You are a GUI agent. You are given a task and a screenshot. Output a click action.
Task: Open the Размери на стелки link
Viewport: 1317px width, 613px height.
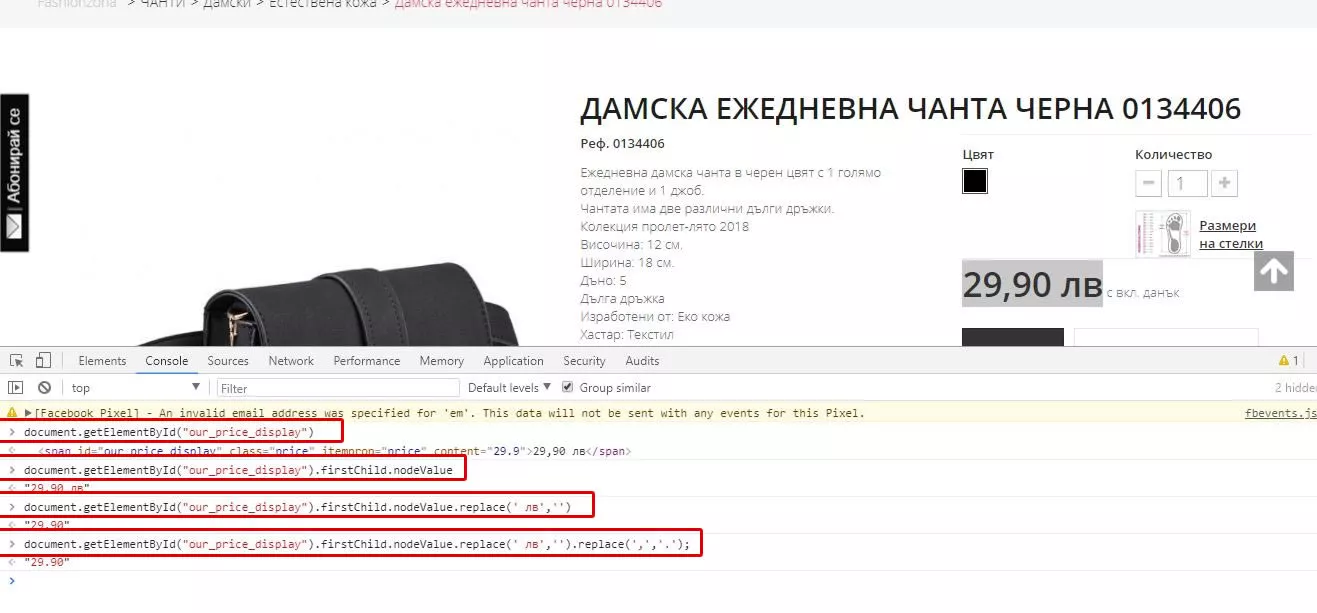[x=1231, y=234]
